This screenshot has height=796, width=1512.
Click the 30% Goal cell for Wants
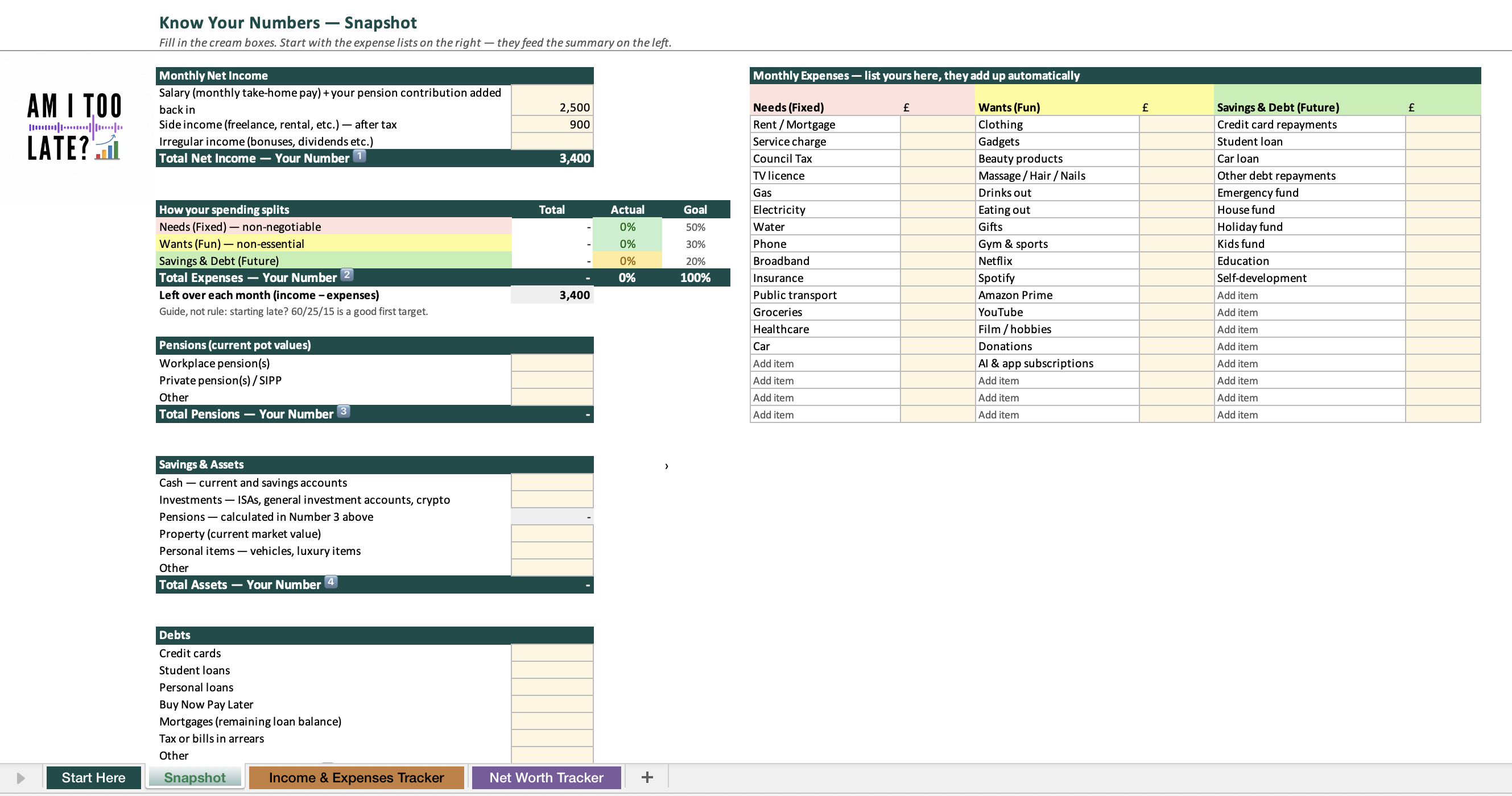click(696, 244)
